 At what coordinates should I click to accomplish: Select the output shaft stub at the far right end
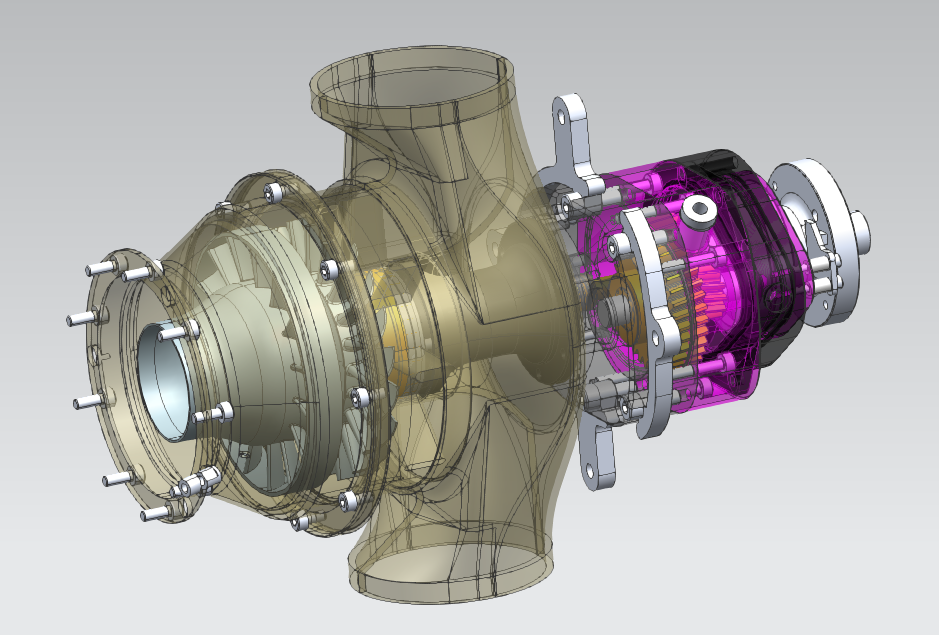click(861, 231)
